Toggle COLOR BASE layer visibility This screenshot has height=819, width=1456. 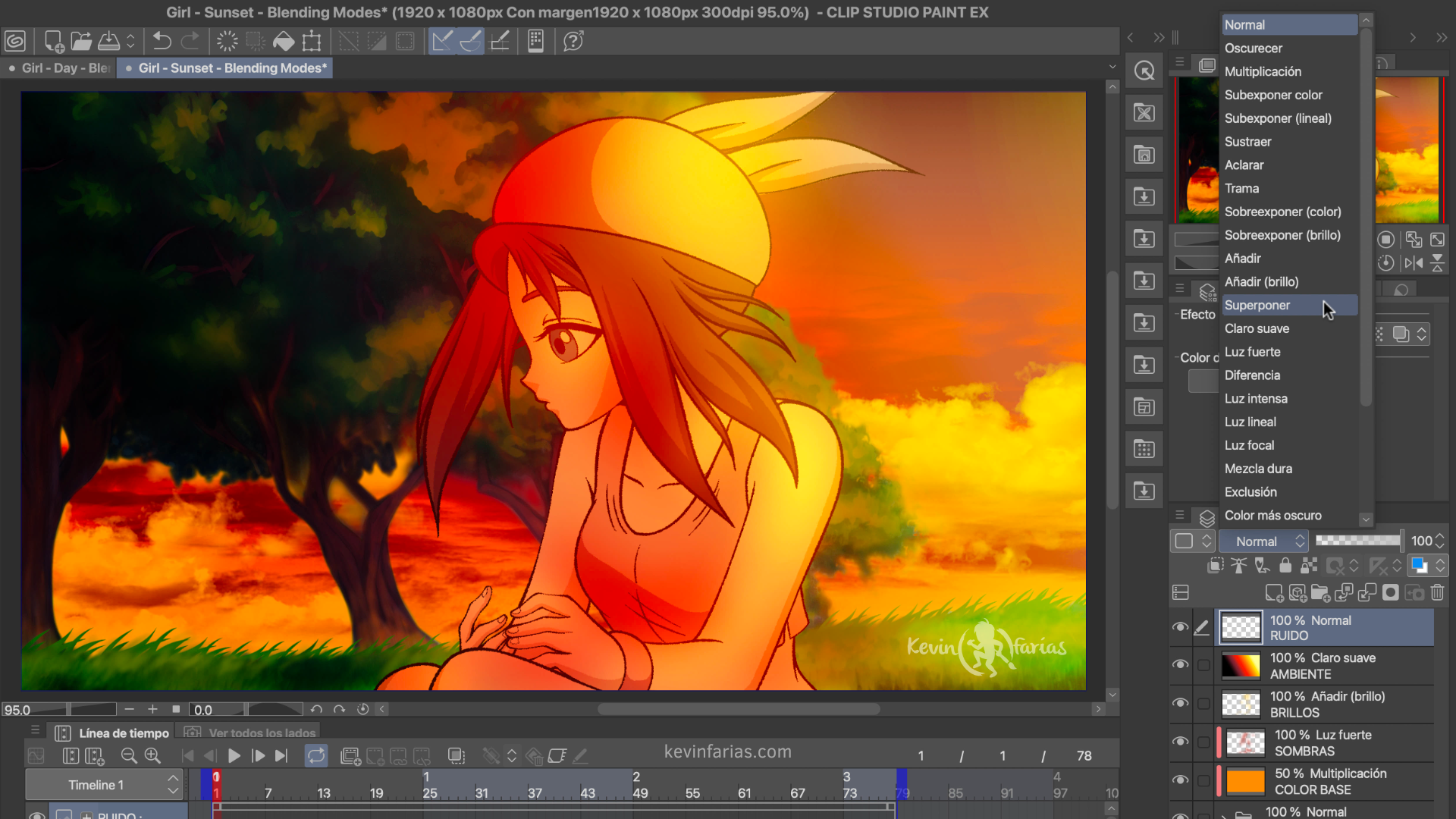tap(1180, 780)
